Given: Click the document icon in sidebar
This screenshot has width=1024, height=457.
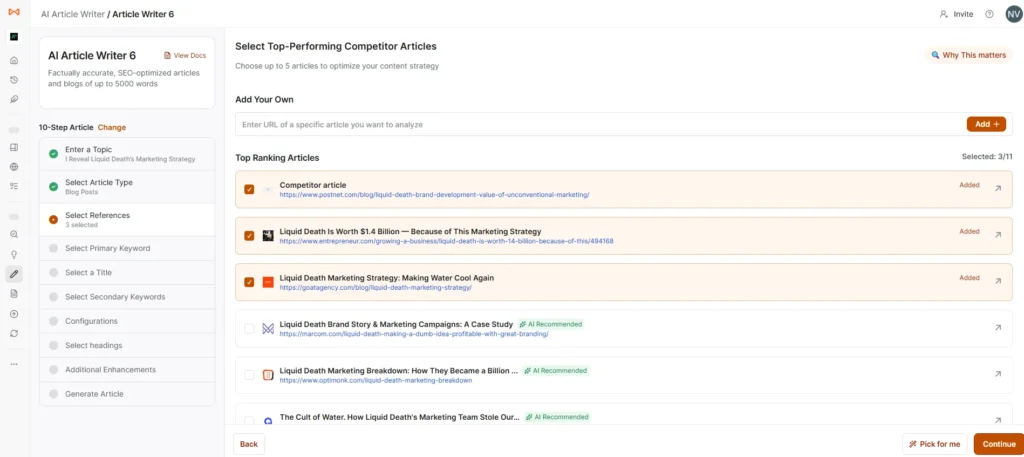Looking at the screenshot, I should pyautogui.click(x=14, y=294).
